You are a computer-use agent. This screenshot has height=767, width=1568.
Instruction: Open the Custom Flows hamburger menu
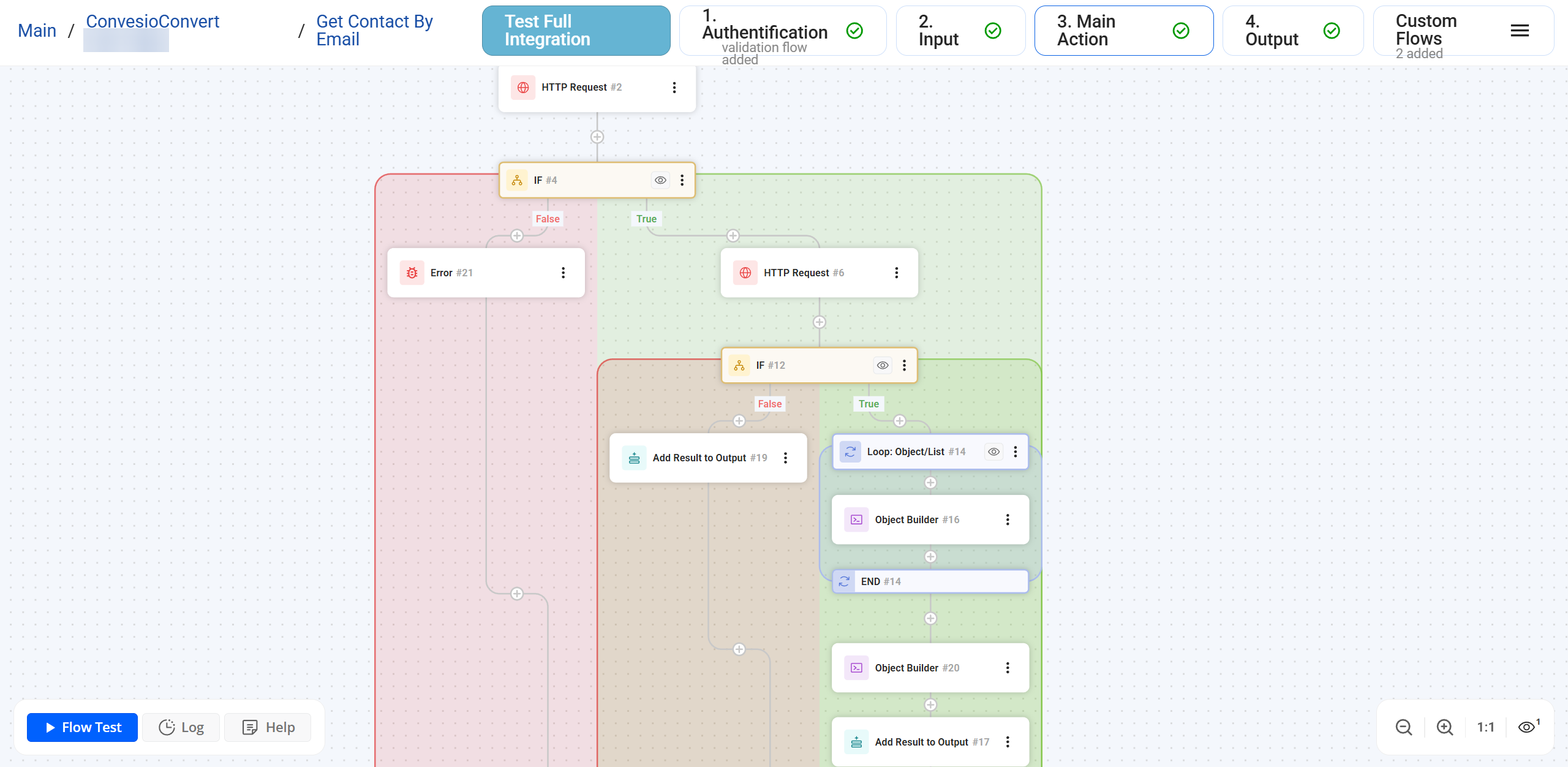pyautogui.click(x=1520, y=31)
